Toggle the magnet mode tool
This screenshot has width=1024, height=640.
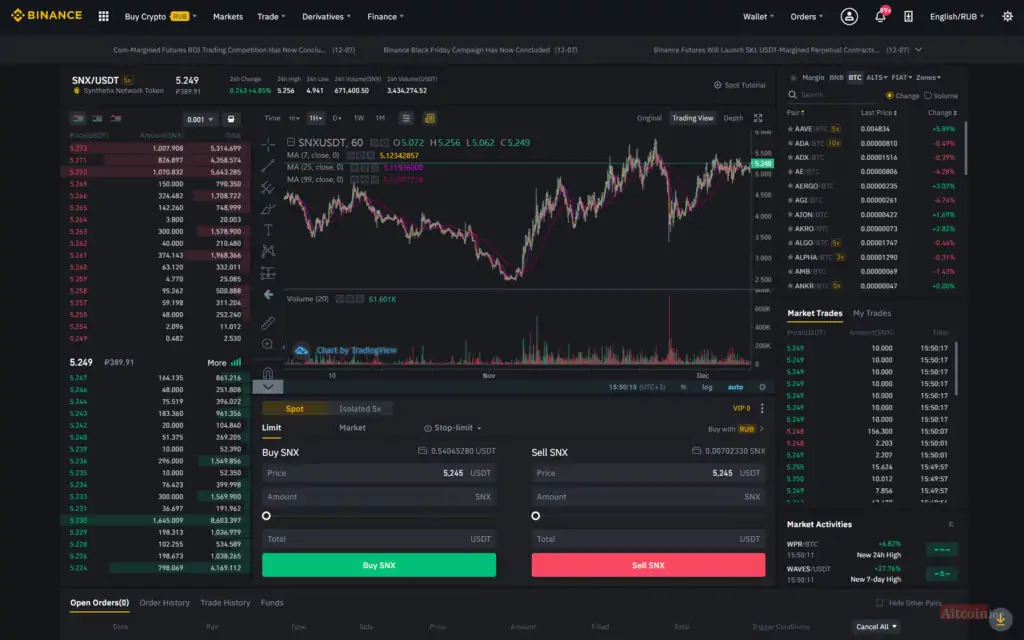click(268, 372)
